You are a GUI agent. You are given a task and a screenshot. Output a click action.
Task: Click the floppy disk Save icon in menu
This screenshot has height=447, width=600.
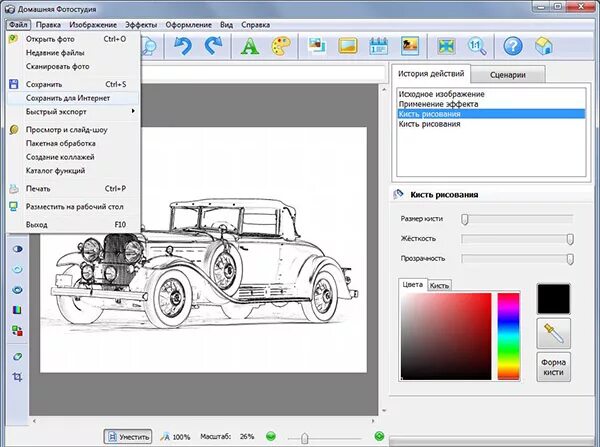(x=14, y=84)
